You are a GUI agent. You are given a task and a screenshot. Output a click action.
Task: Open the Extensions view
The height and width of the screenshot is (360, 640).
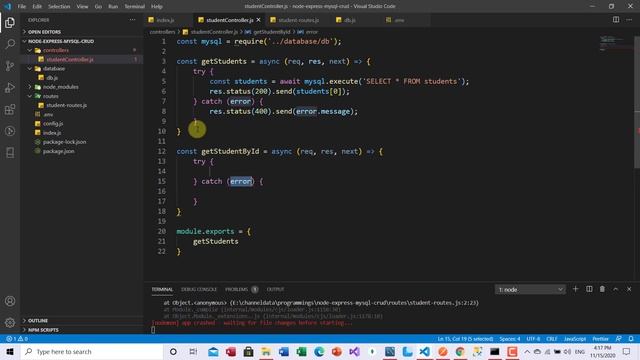[x=10, y=109]
